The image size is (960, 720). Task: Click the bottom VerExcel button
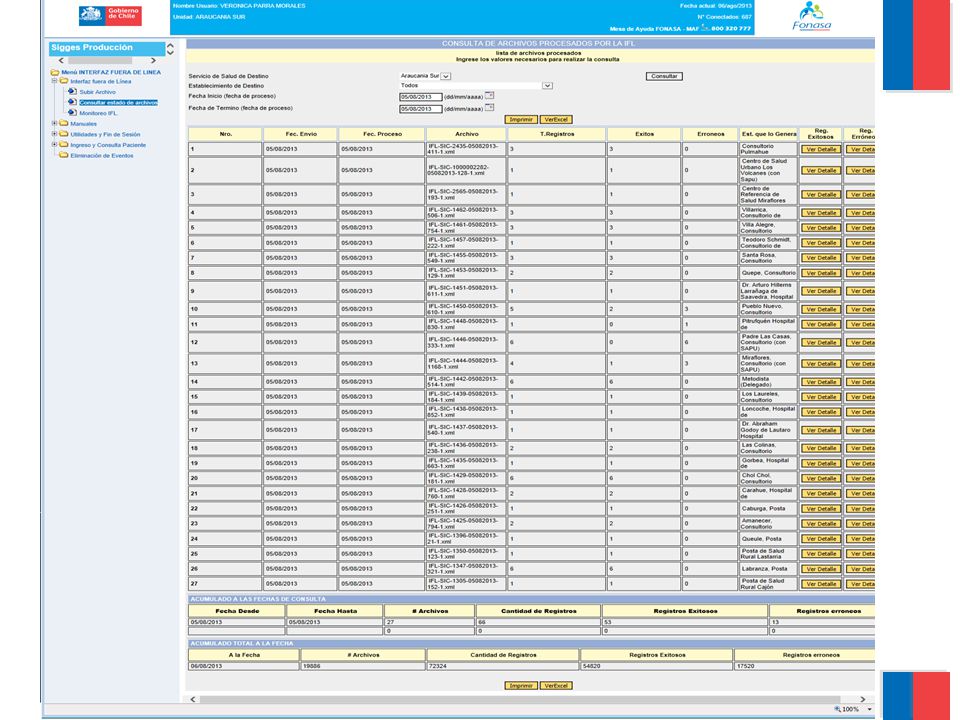point(556,686)
